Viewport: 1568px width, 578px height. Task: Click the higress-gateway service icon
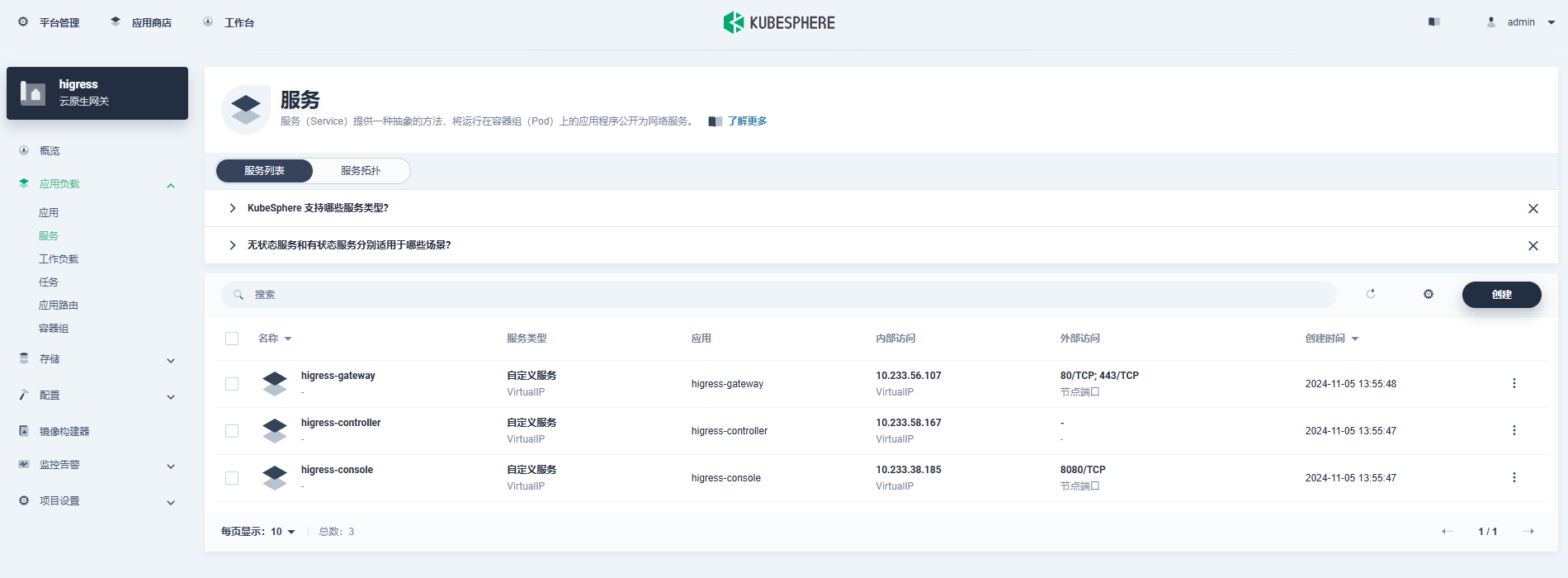coord(275,384)
